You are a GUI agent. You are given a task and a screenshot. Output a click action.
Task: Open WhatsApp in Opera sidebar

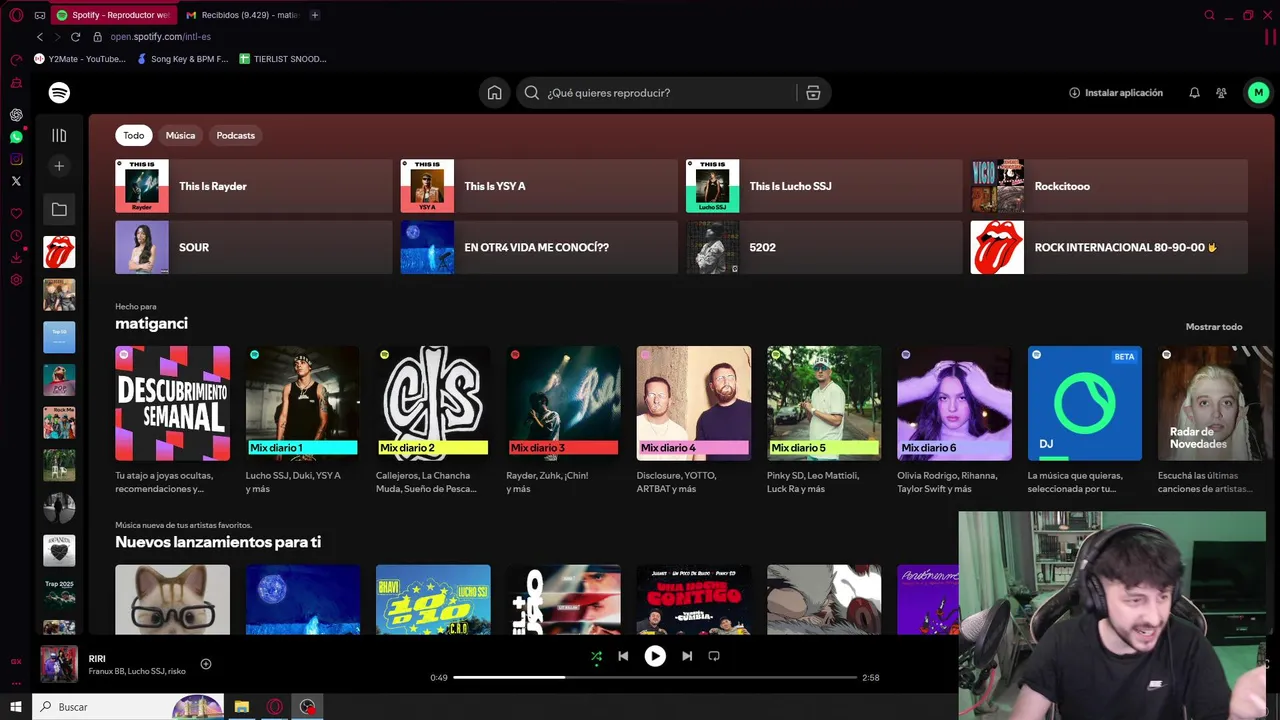(16, 137)
